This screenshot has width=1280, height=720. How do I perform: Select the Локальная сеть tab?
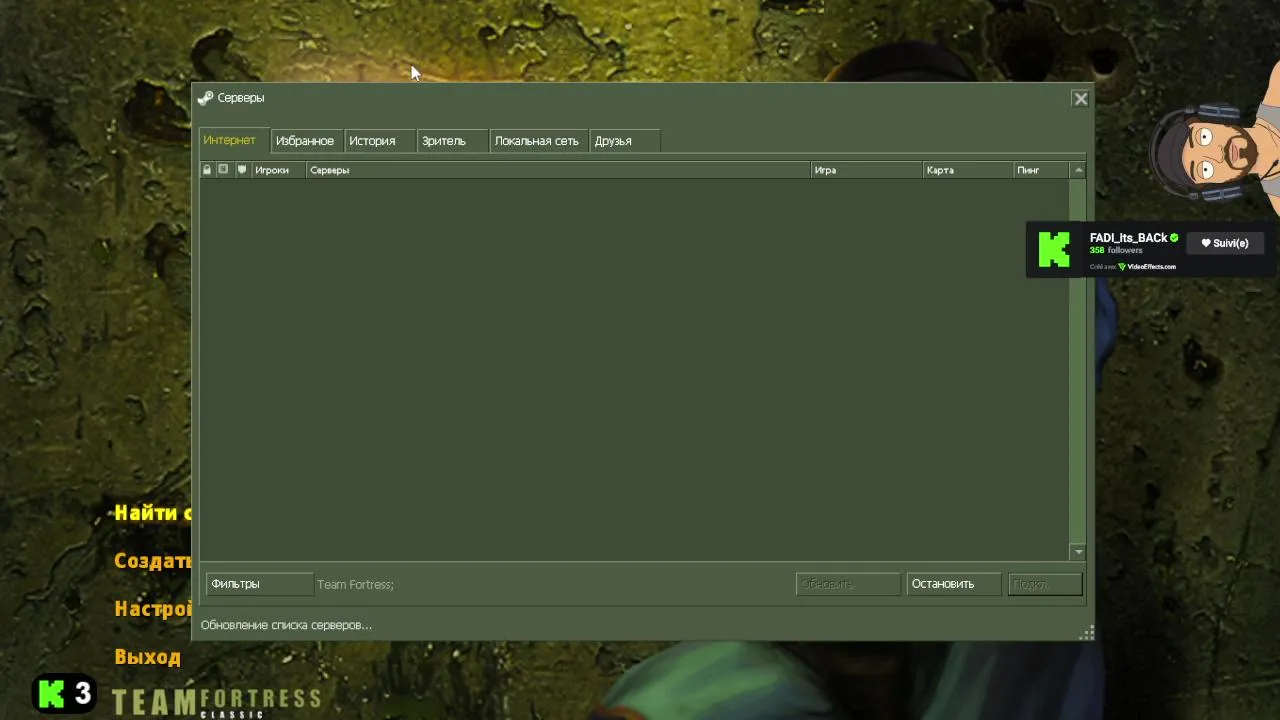pyautogui.click(x=537, y=141)
